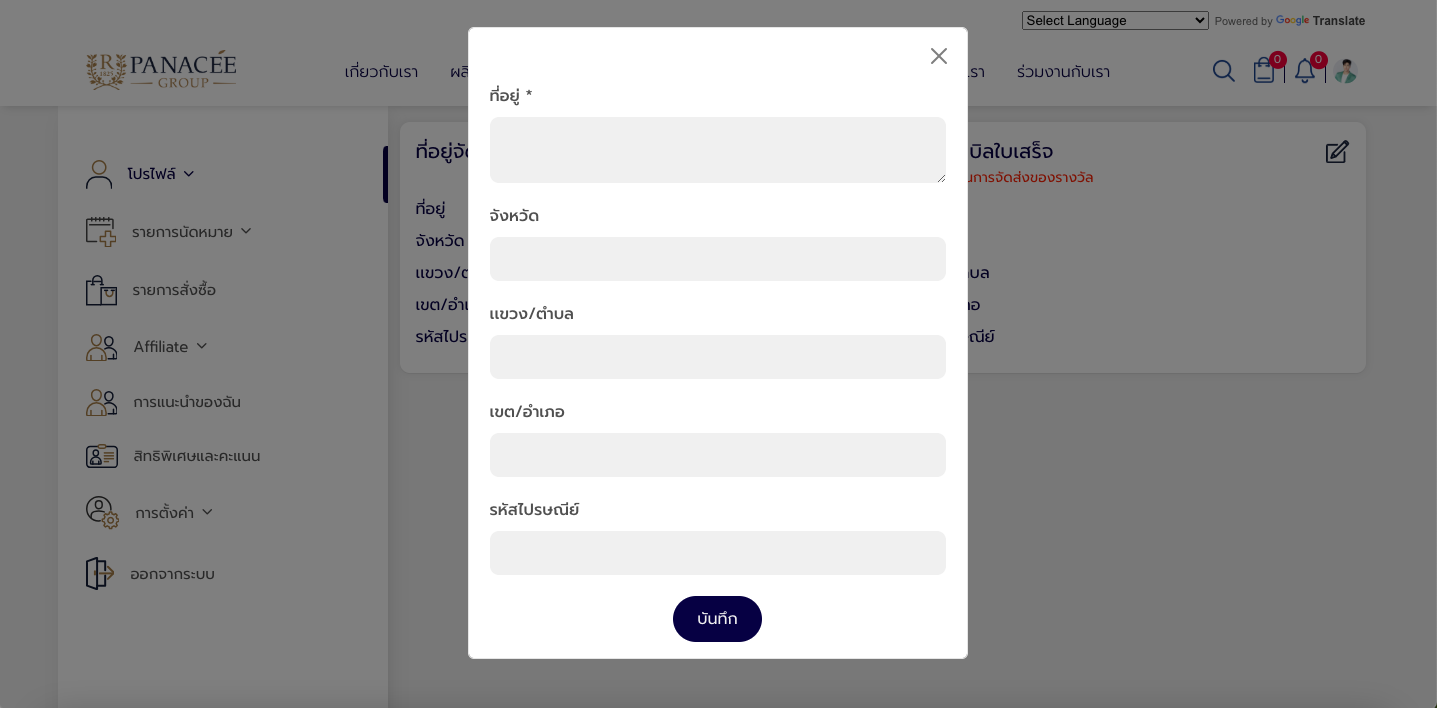
Task: Click the user avatar picture
Action: tap(1345, 71)
